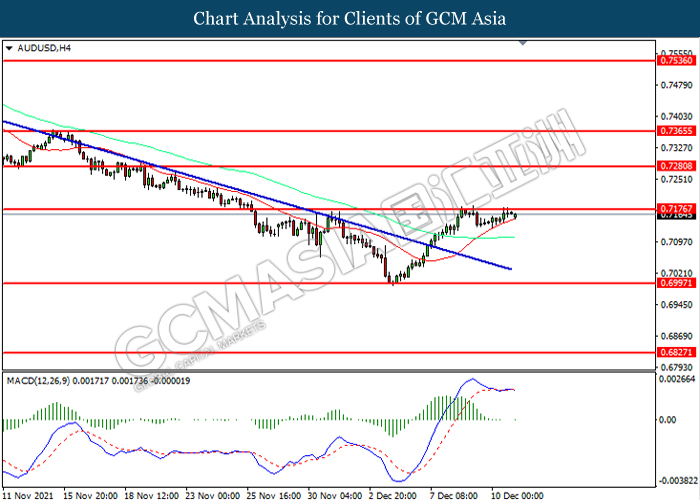The height and width of the screenshot is (500, 700).
Task: Click the 0.69450 price axis value
Action: point(677,304)
